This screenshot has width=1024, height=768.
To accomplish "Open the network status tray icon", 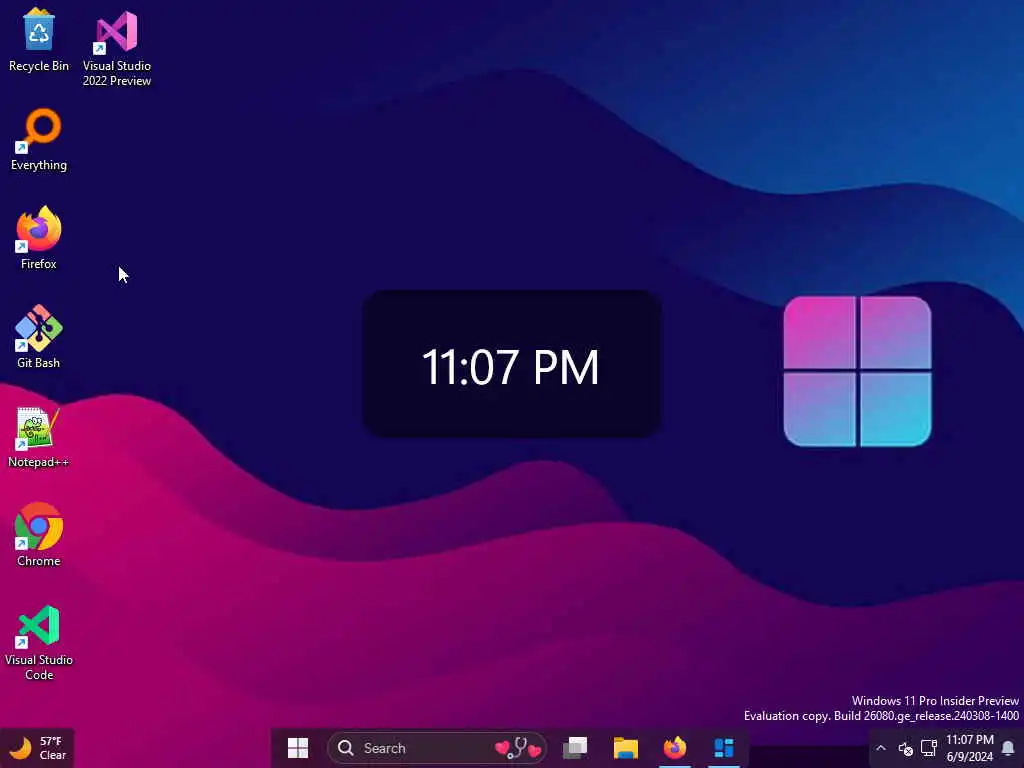I will point(929,748).
